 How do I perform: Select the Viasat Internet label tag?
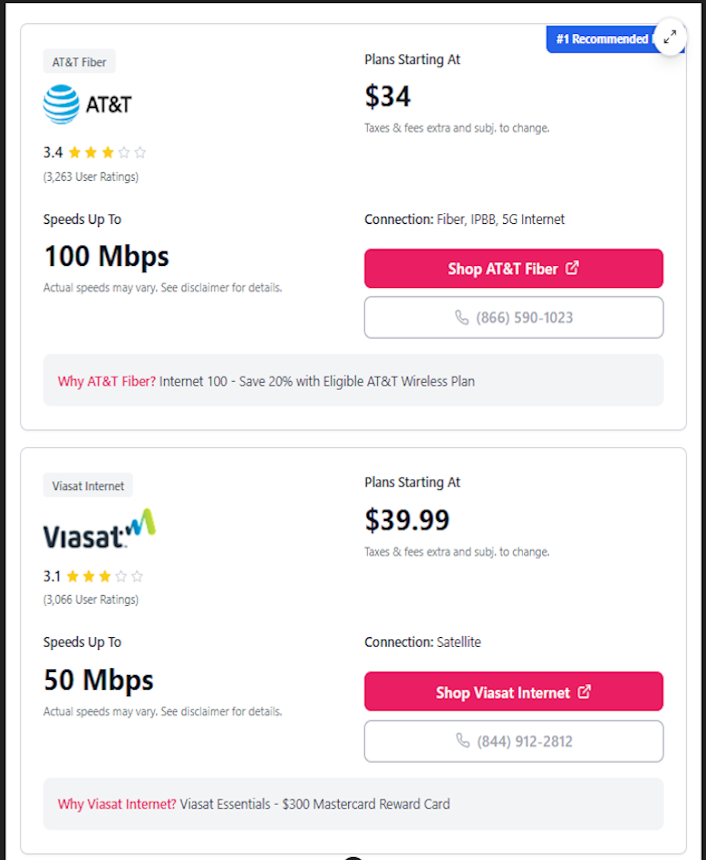(x=87, y=485)
